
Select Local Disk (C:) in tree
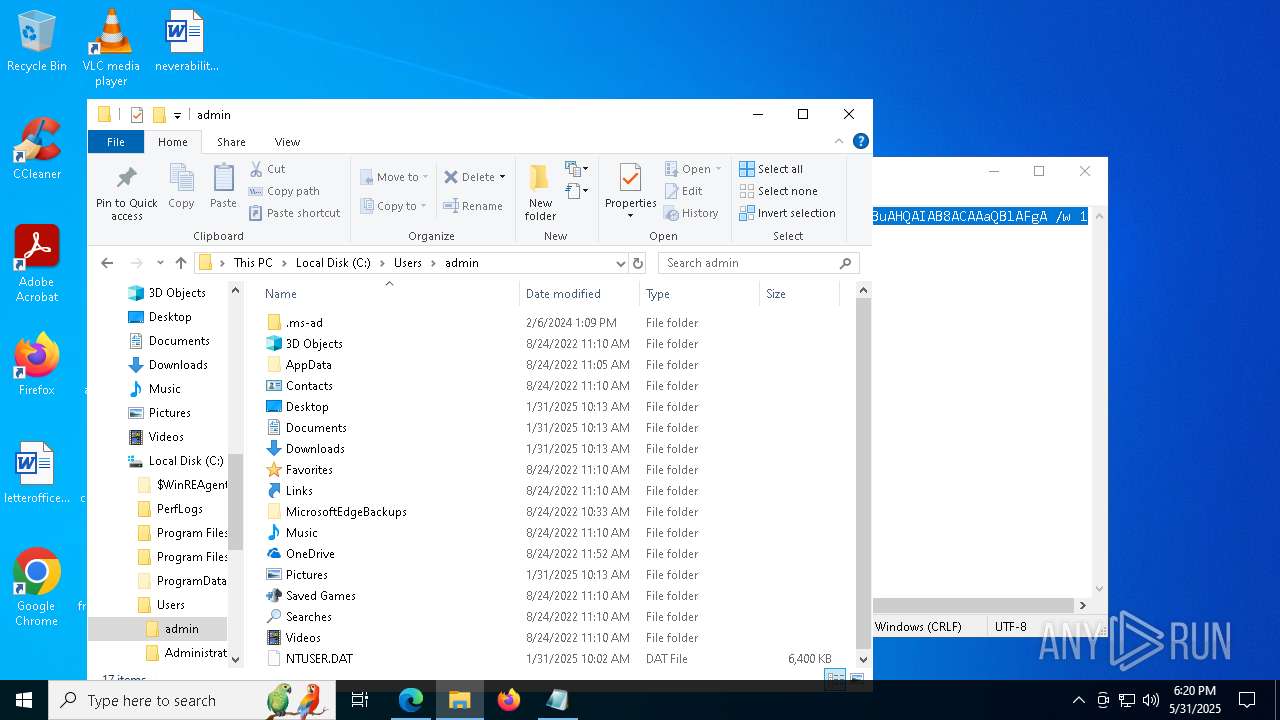[x=186, y=461]
